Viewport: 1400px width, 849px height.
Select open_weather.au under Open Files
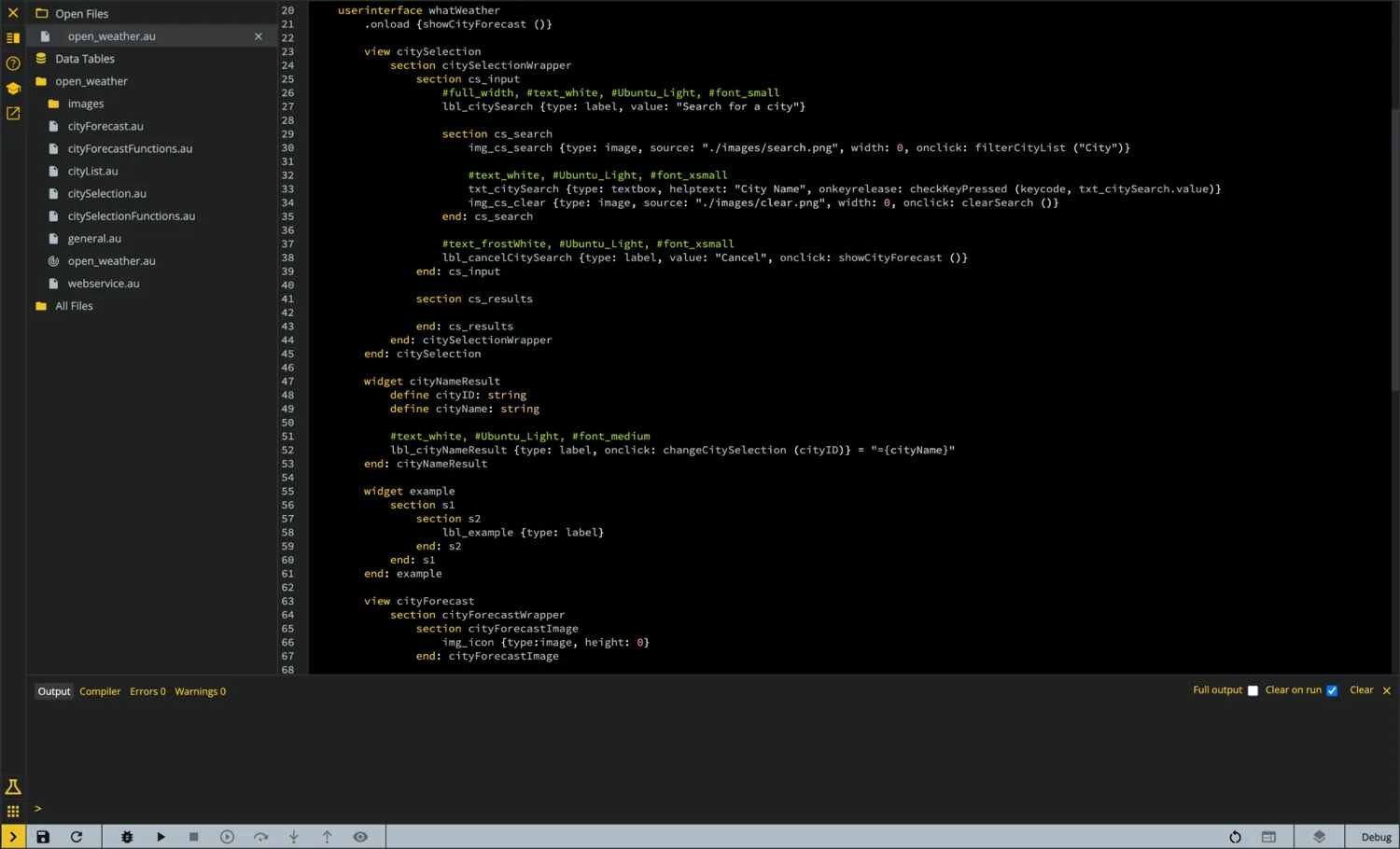point(111,36)
